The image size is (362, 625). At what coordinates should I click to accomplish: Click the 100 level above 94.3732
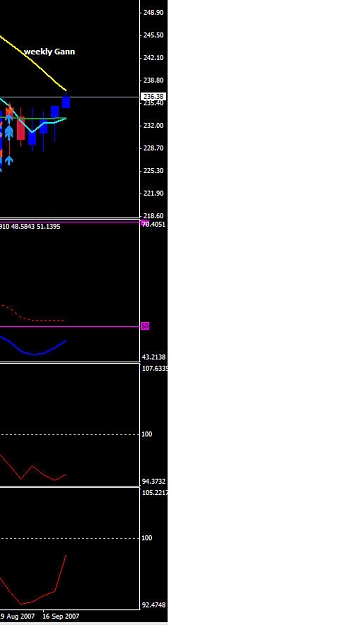[x=147, y=434]
